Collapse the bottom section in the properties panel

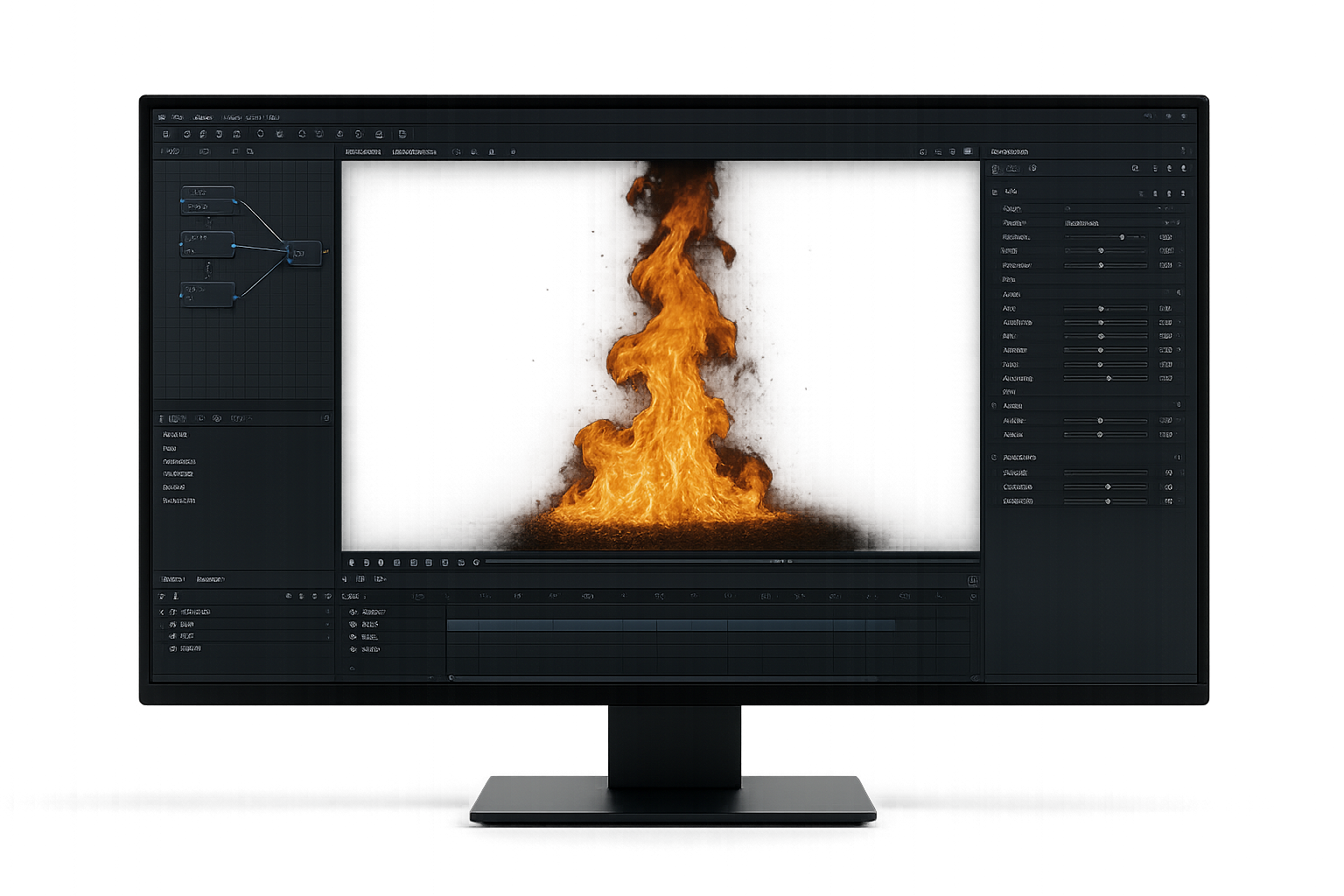(994, 458)
